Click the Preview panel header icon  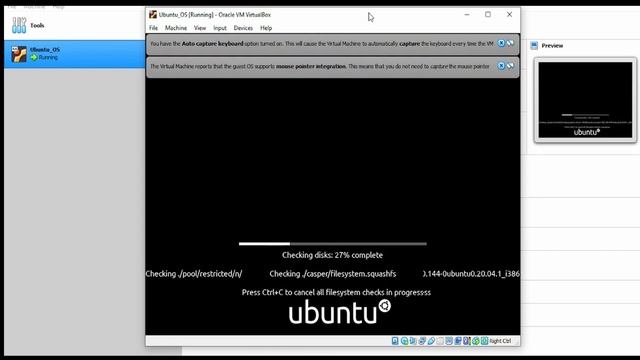(534, 46)
